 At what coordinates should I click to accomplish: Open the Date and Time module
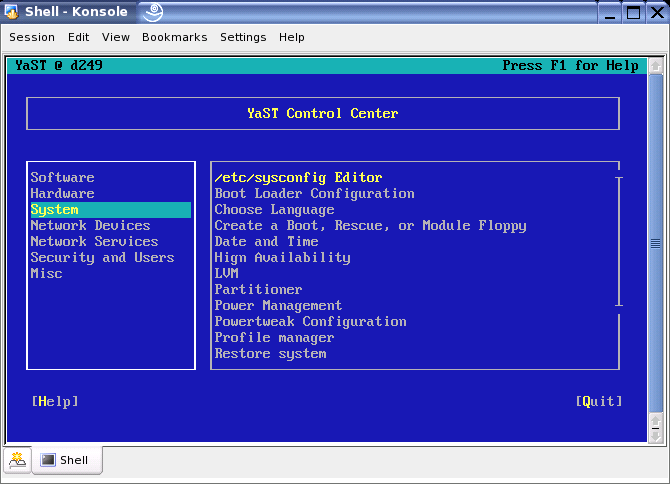point(266,241)
